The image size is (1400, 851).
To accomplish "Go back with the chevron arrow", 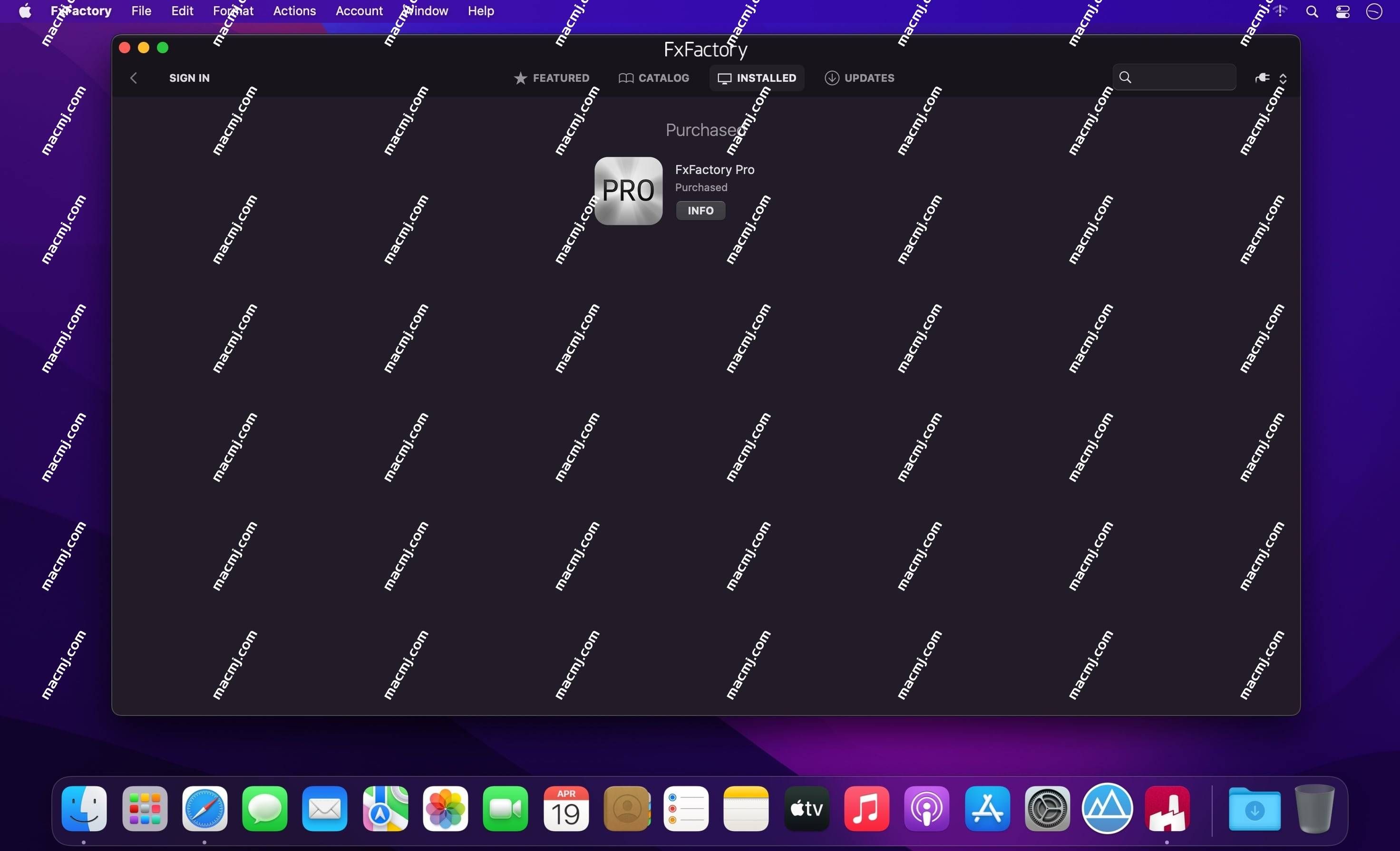I will (x=134, y=78).
